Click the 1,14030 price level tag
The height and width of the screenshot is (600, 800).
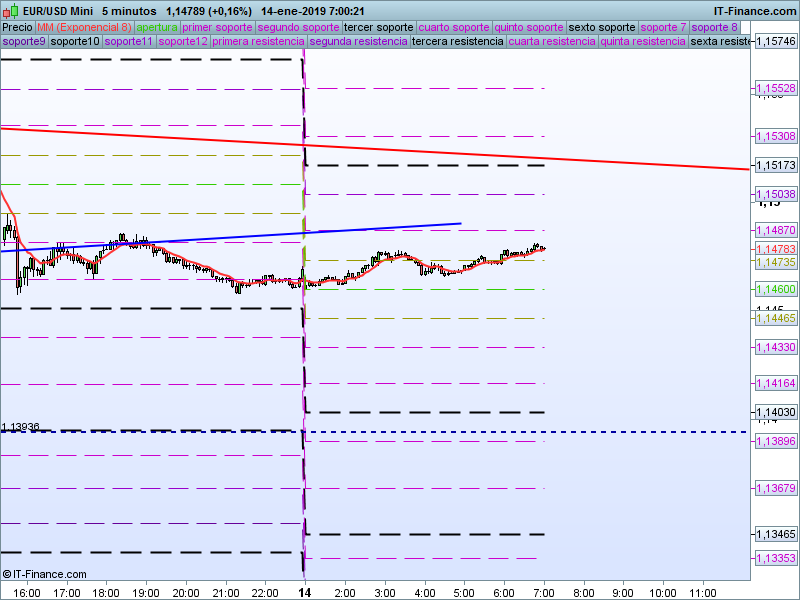pos(775,412)
